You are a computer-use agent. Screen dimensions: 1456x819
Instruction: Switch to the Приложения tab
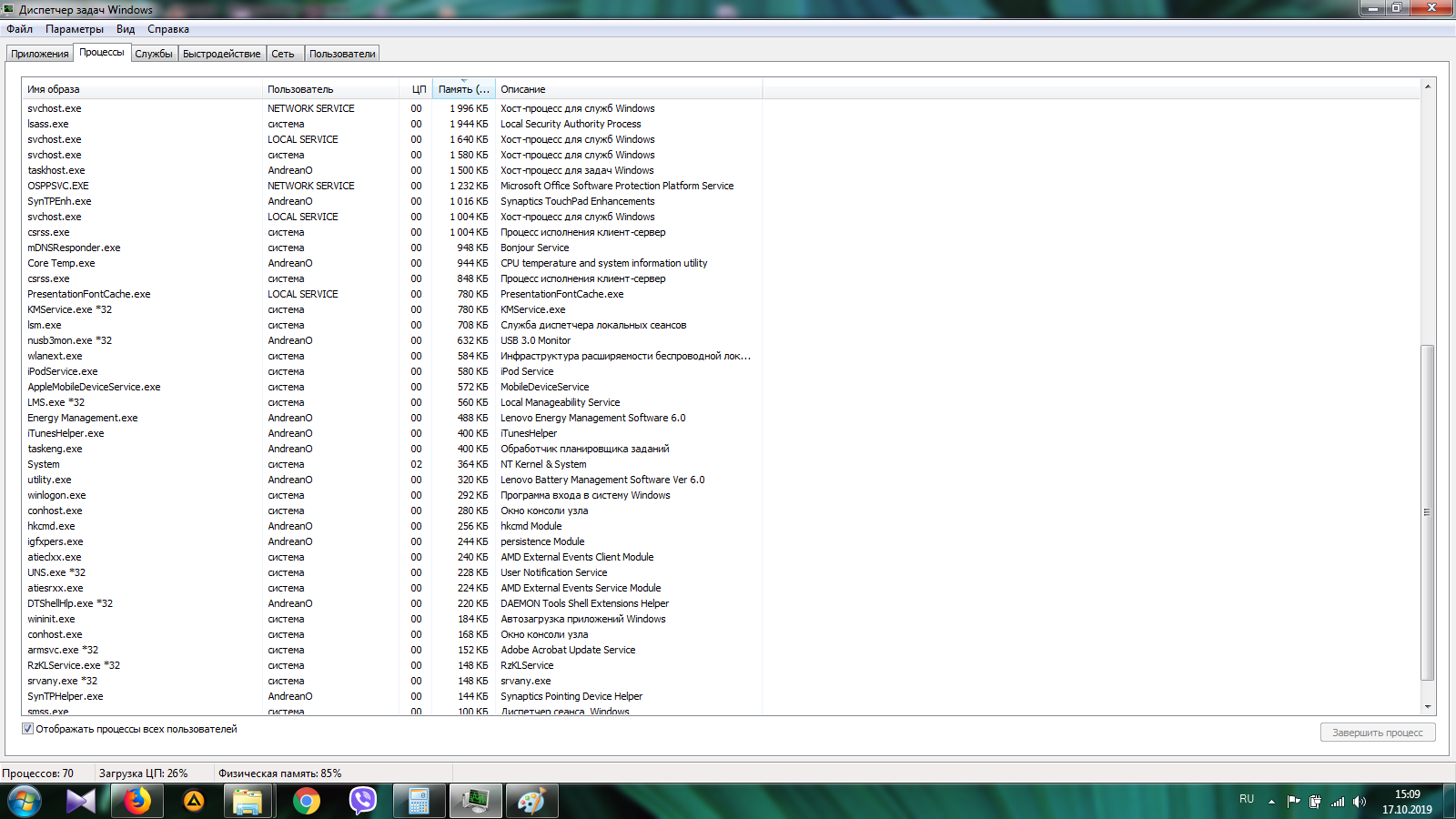click(x=40, y=54)
